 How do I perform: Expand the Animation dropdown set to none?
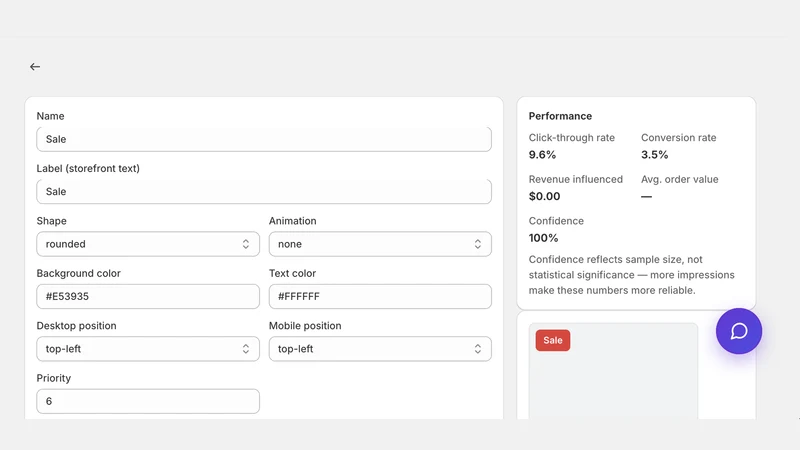click(x=380, y=244)
